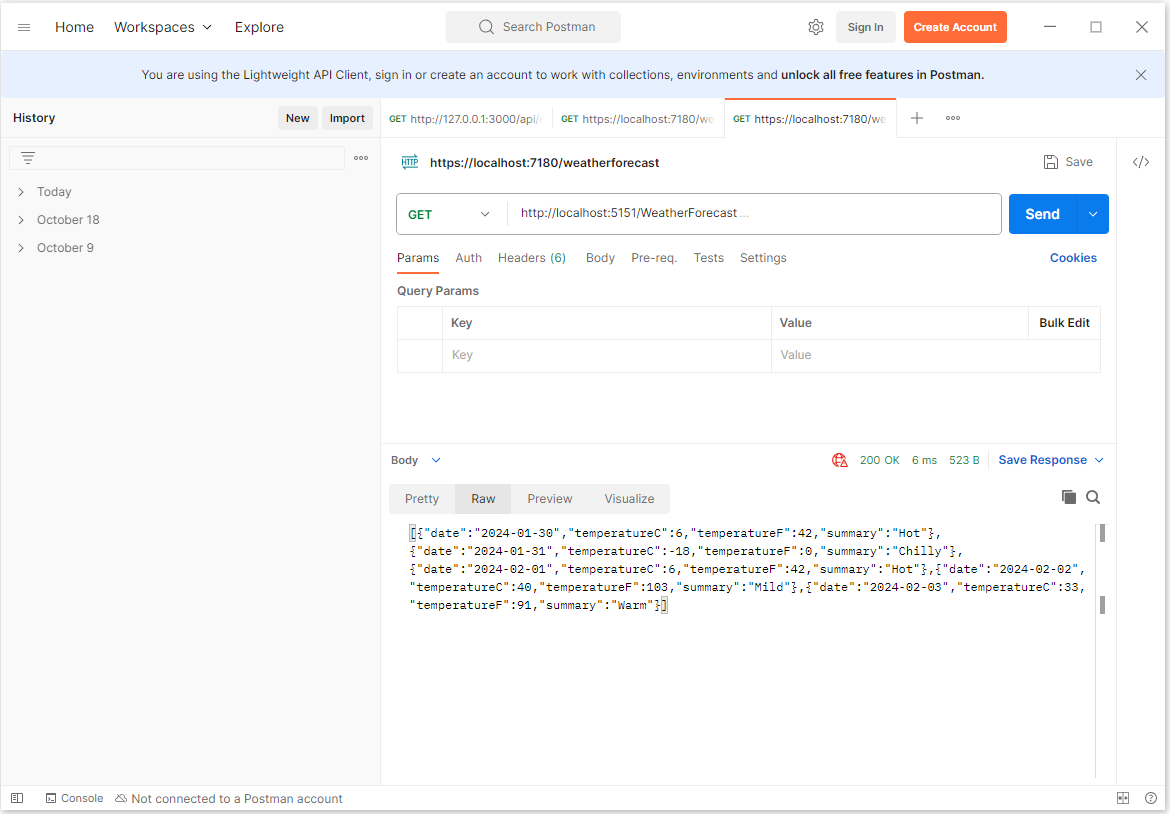The image size is (1170, 814).
Task: Click the Send button
Action: (x=1041, y=214)
